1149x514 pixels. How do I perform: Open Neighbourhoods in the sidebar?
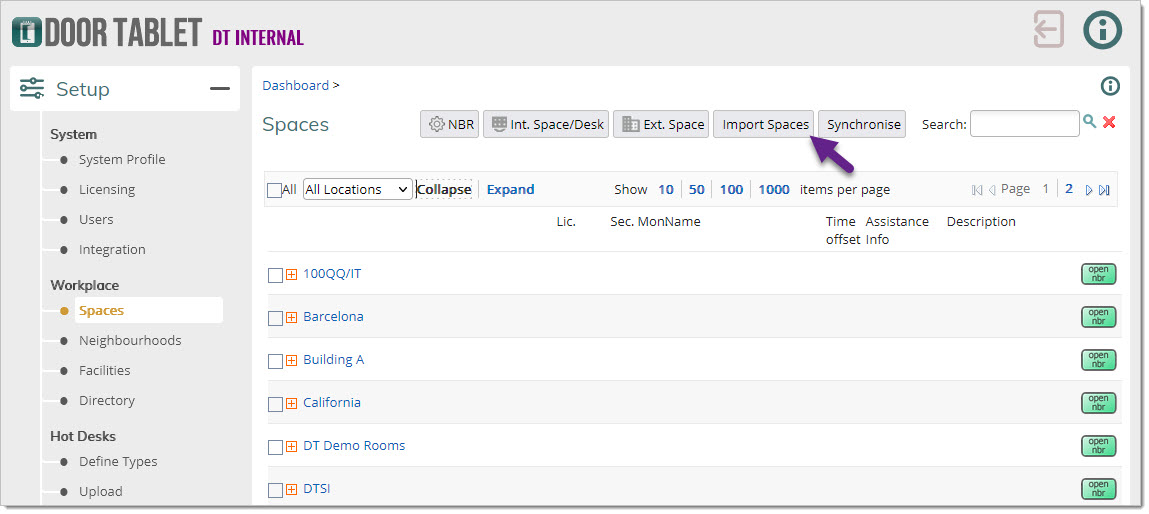point(130,340)
